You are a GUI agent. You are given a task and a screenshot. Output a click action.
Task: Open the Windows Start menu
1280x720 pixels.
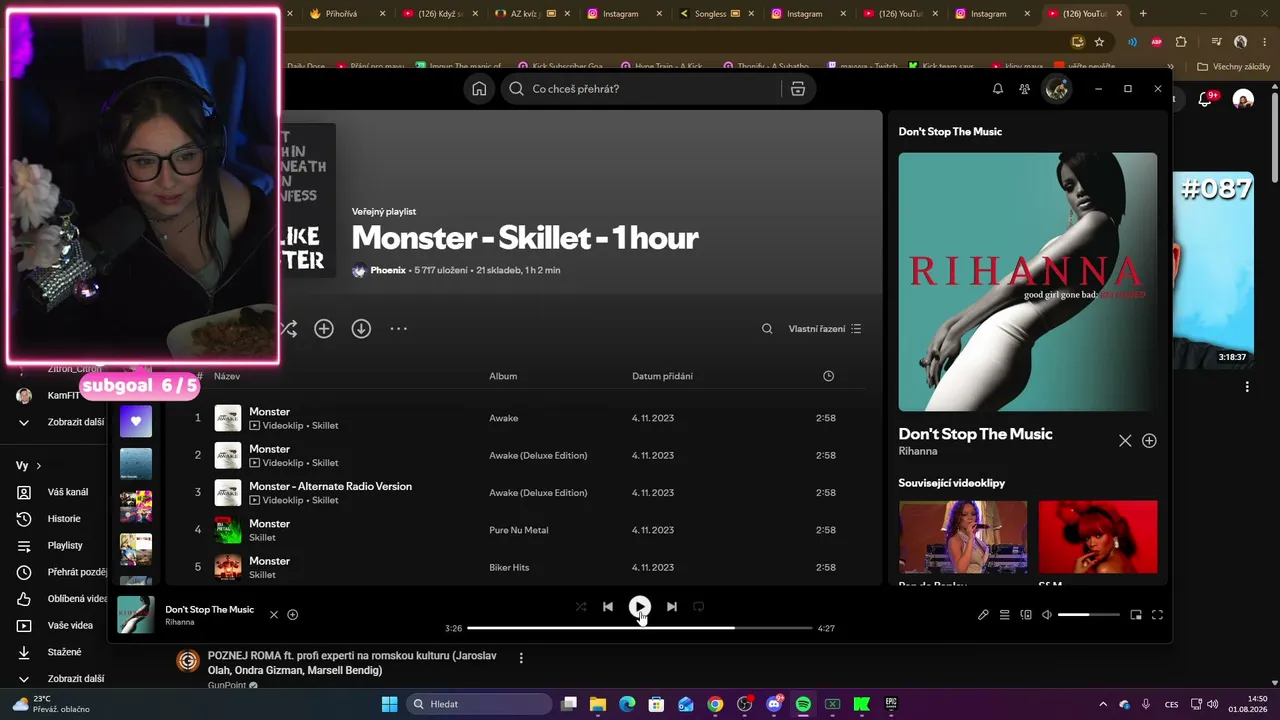(x=389, y=704)
